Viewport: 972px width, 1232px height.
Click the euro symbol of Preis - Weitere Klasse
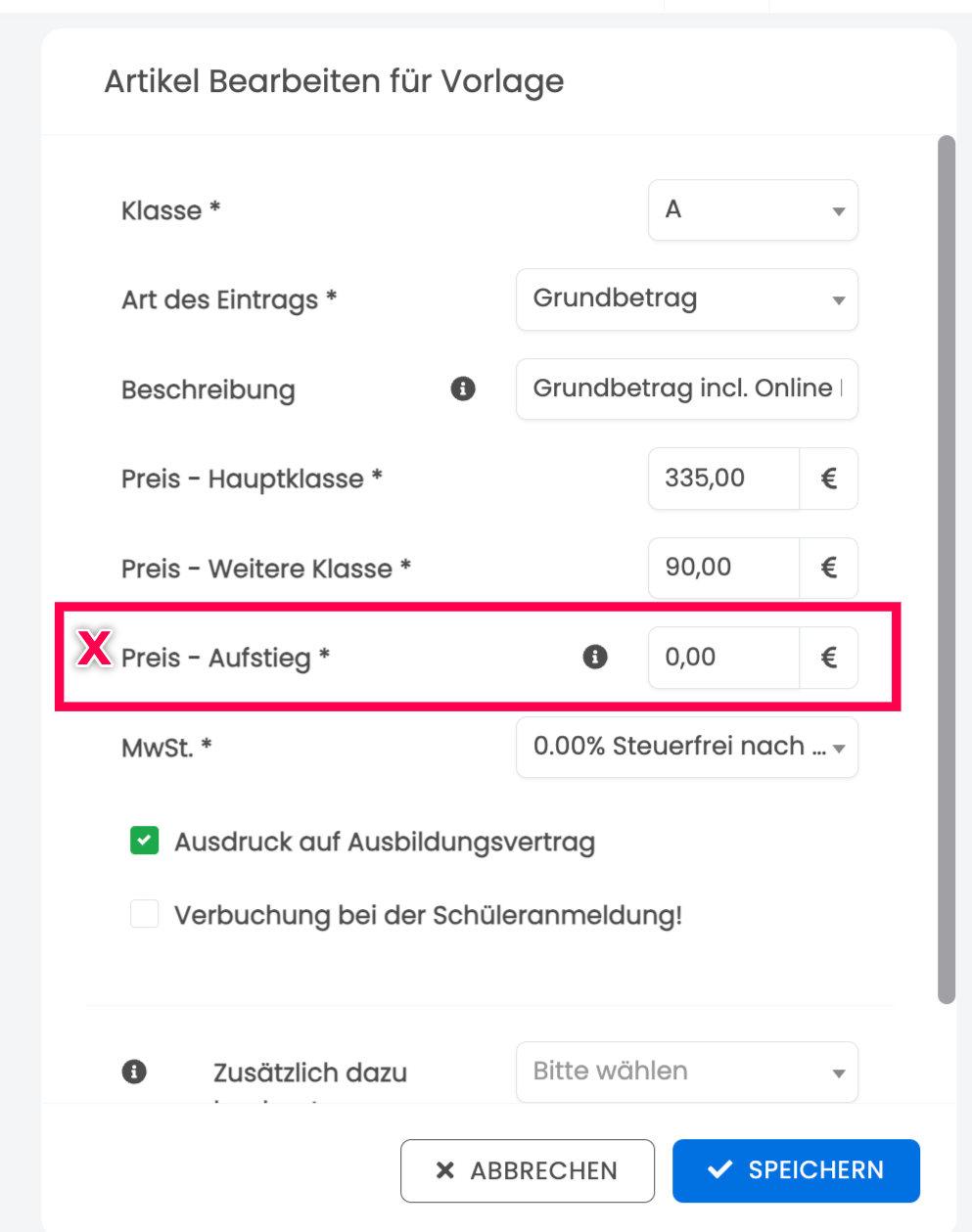click(x=828, y=568)
